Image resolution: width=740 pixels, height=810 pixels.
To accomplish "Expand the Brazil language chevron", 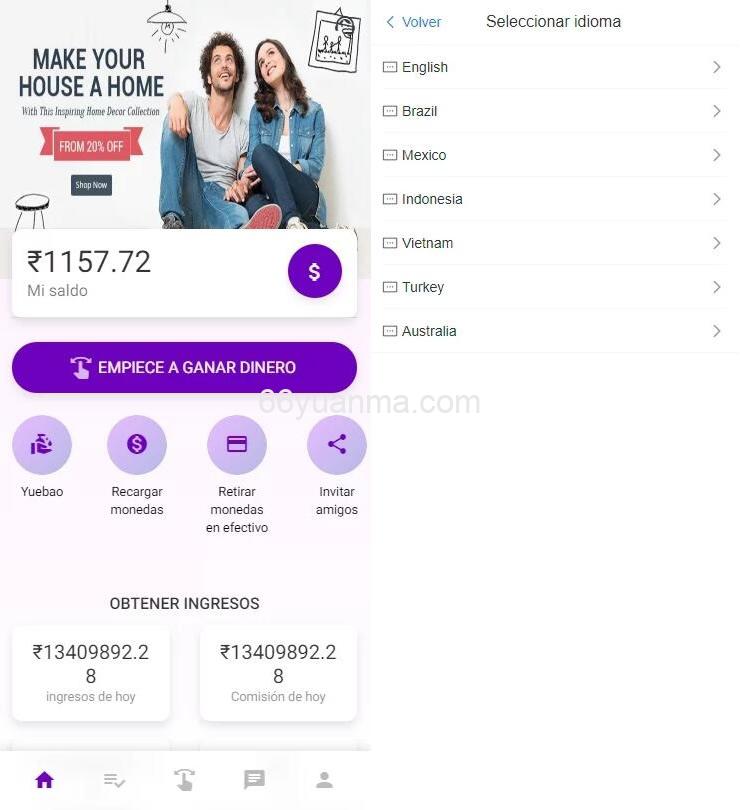I will (x=717, y=111).
